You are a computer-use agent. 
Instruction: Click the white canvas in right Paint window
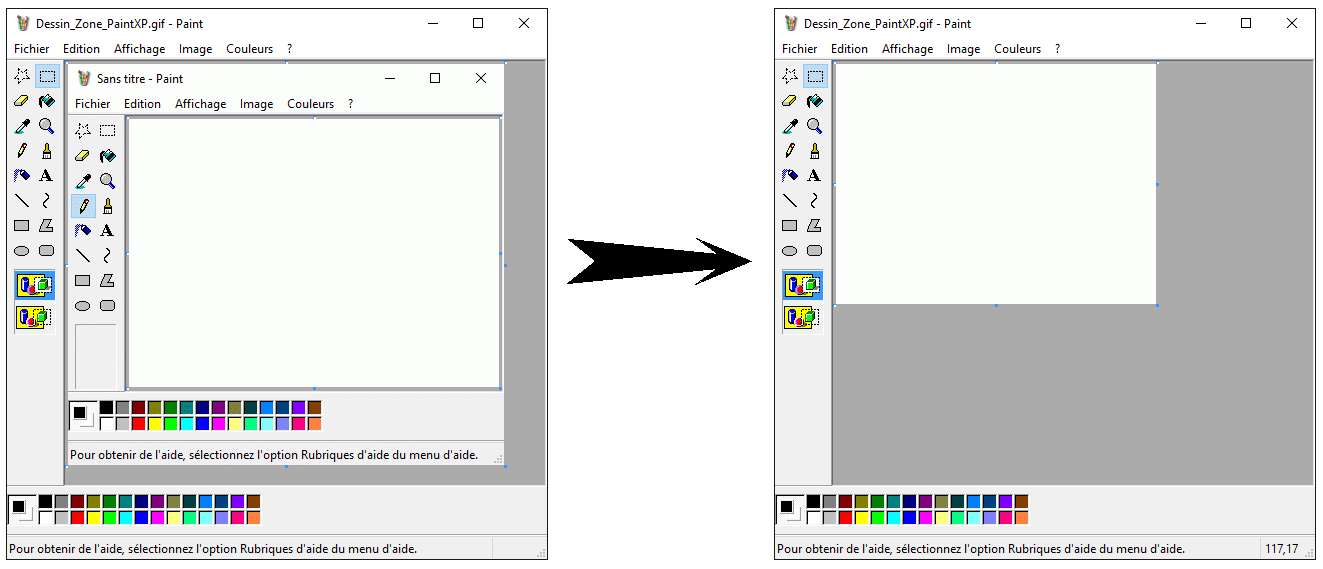pyautogui.click(x=996, y=184)
